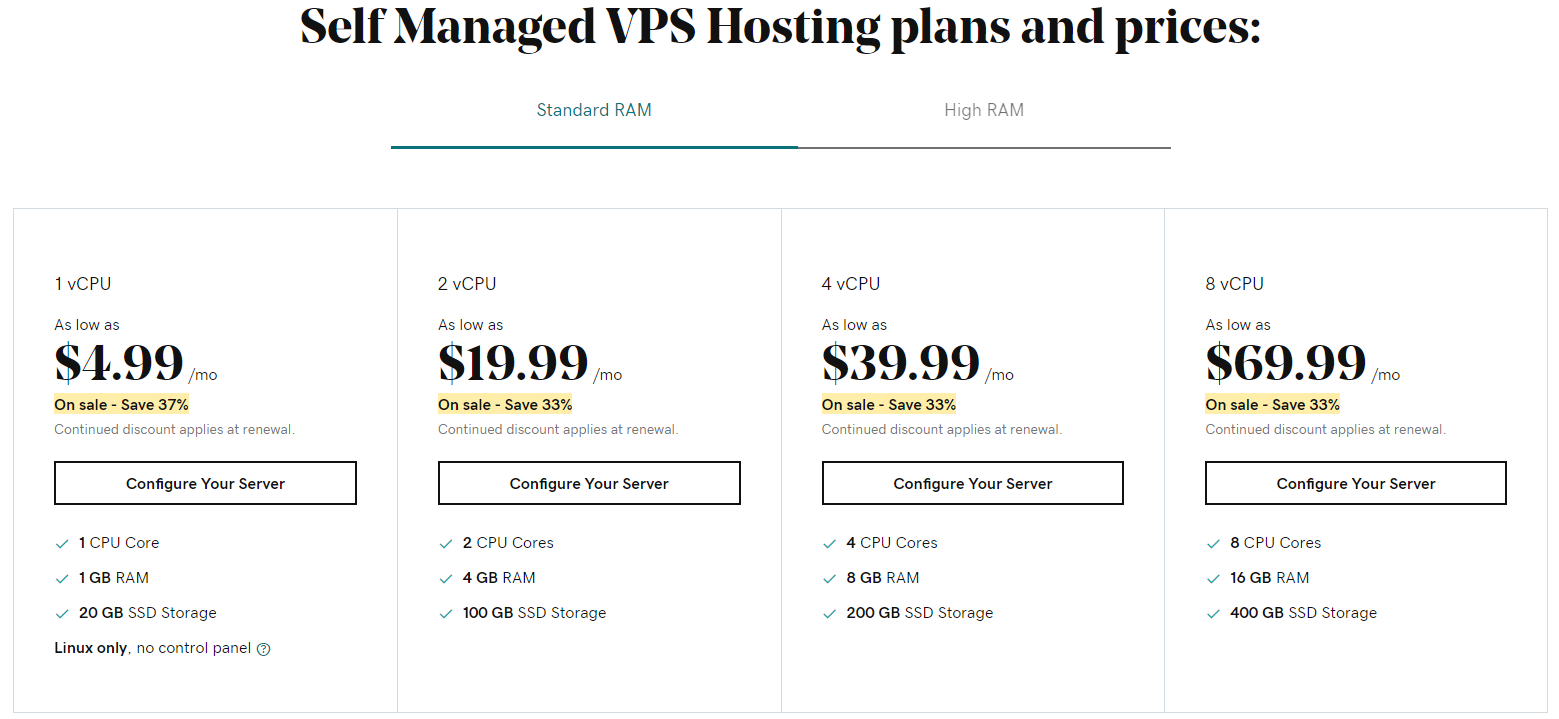Click checkmark icon beside 4 GB RAM
This screenshot has width=1559, height=719.
(x=446, y=579)
